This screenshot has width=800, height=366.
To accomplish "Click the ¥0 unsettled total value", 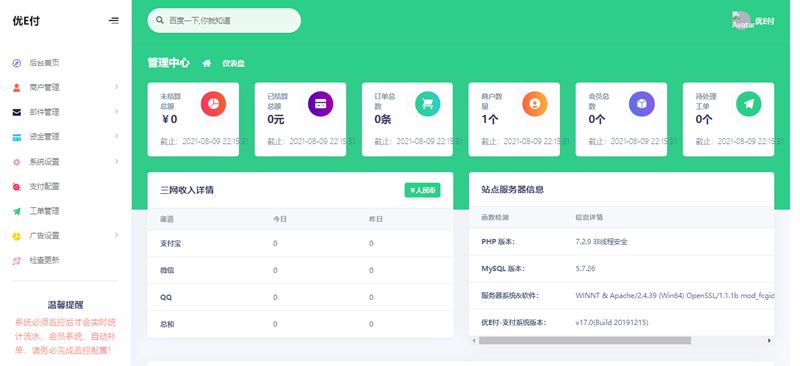I will [169, 119].
